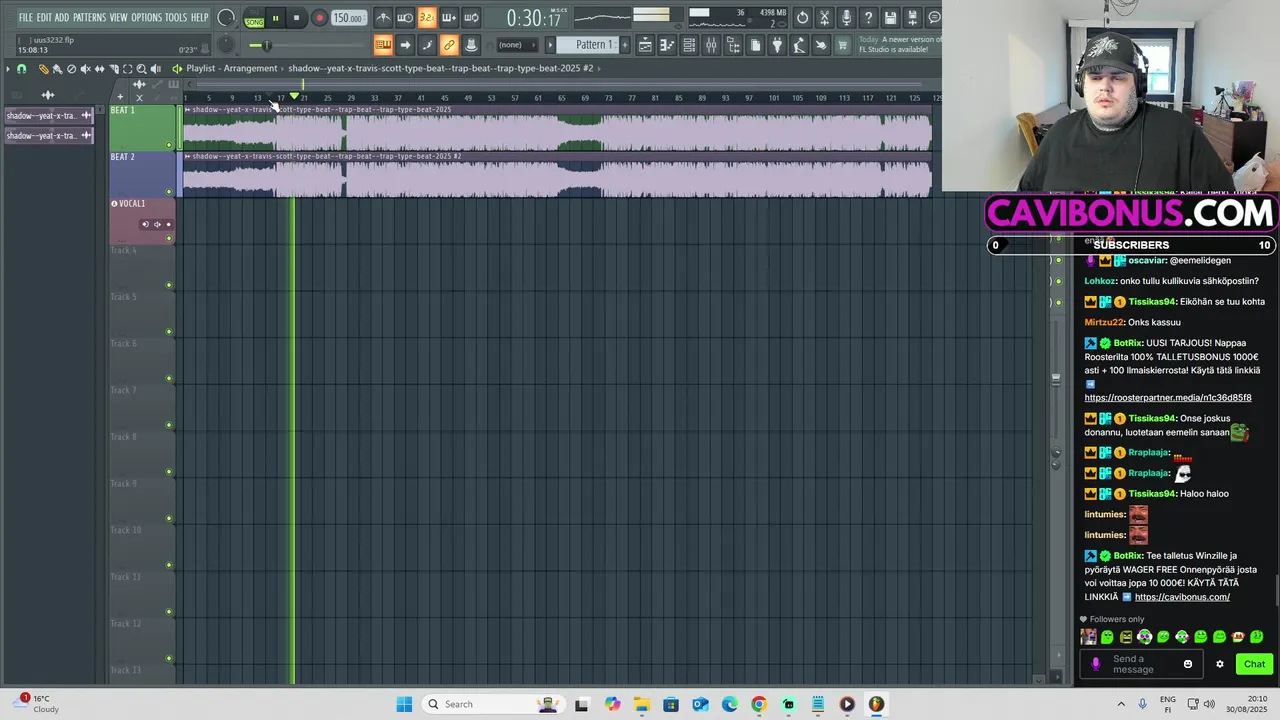Select the VOCAL1 track header
Screen dimensions: 1280x720
[142, 221]
